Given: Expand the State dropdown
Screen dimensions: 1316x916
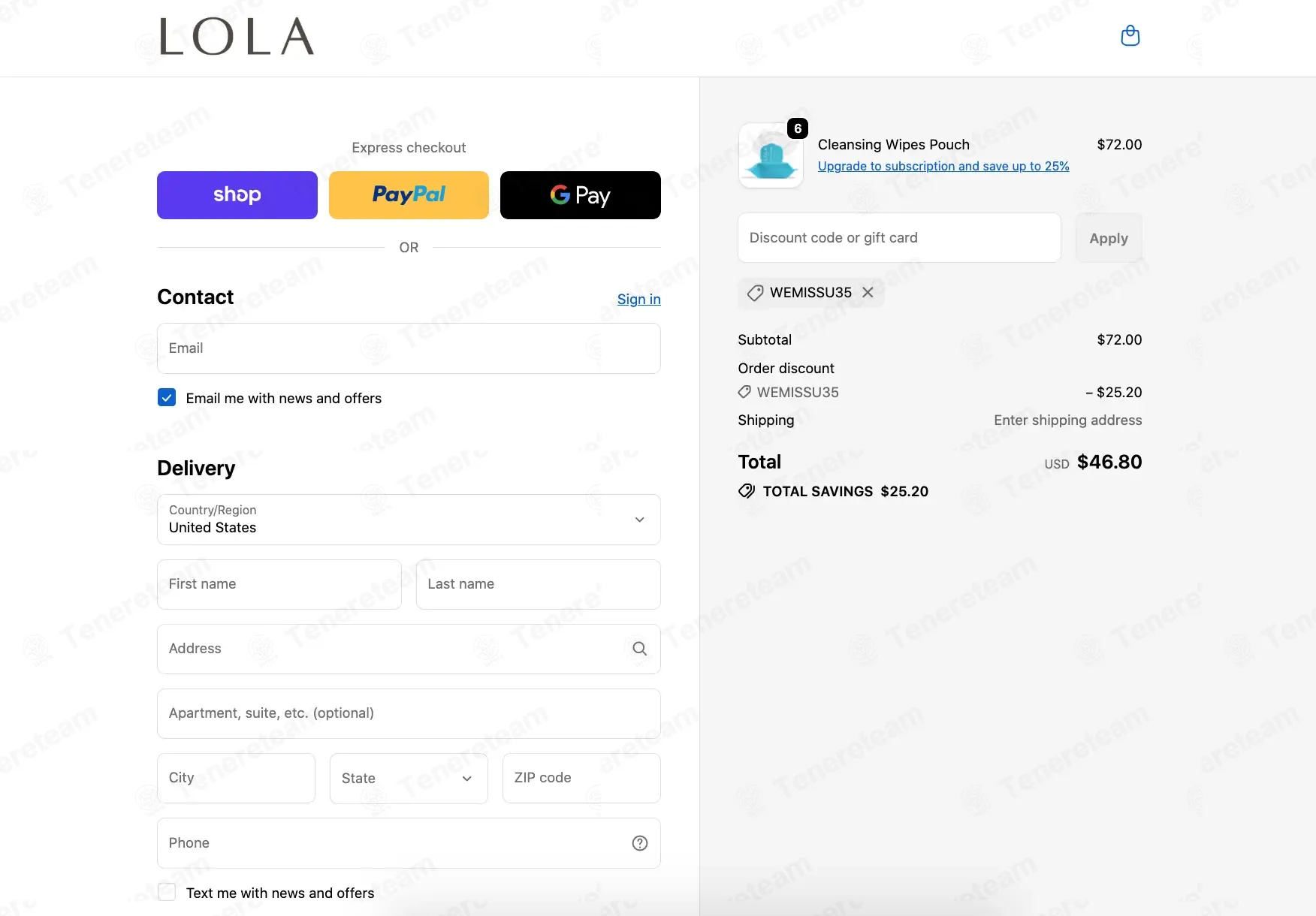Looking at the screenshot, I should (x=409, y=779).
